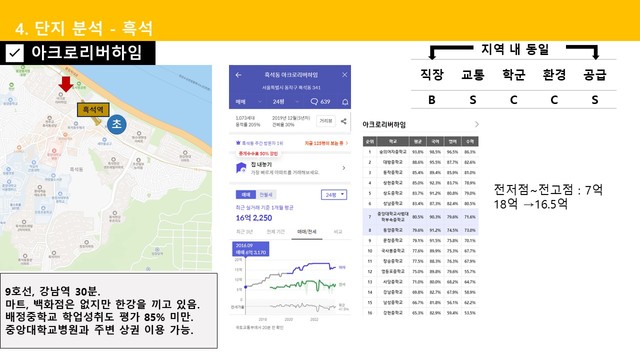640x360 pixels.
Task: Select the last chart tab labeled 비교
Action: (338, 232)
